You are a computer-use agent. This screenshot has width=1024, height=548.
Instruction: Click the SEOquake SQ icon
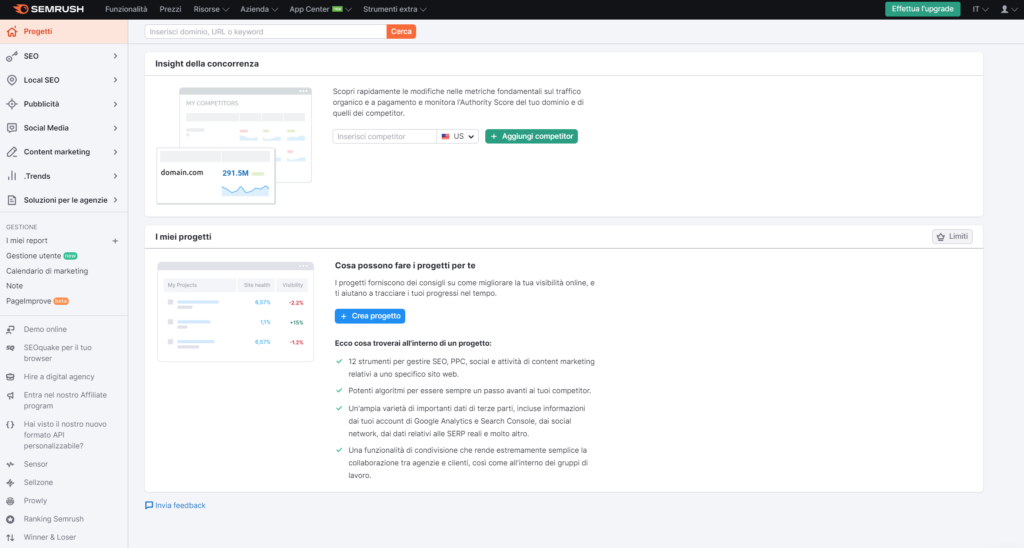click(10, 347)
